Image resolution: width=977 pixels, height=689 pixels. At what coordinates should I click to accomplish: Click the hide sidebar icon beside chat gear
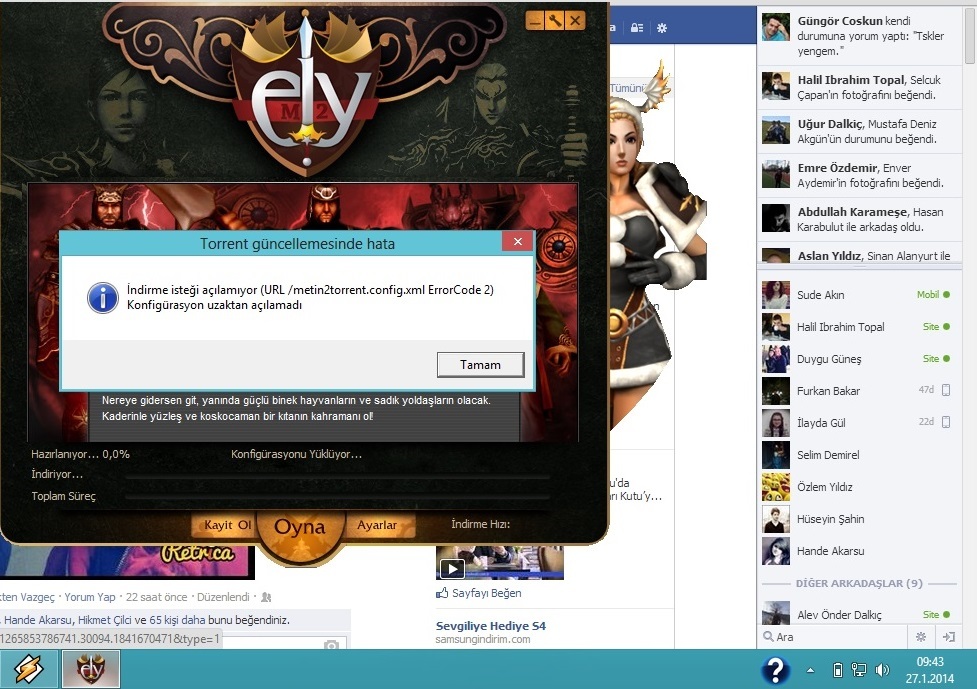pos(948,637)
